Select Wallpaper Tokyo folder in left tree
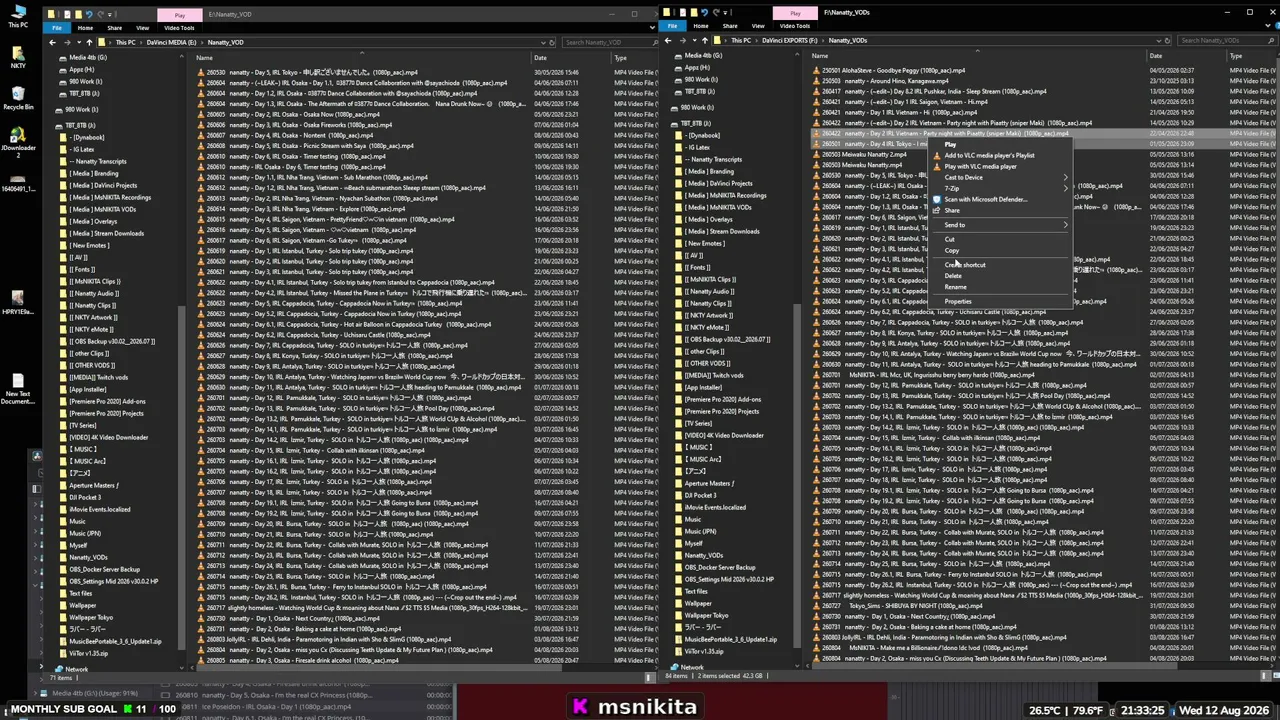The height and width of the screenshot is (720, 1280). click(x=91, y=618)
